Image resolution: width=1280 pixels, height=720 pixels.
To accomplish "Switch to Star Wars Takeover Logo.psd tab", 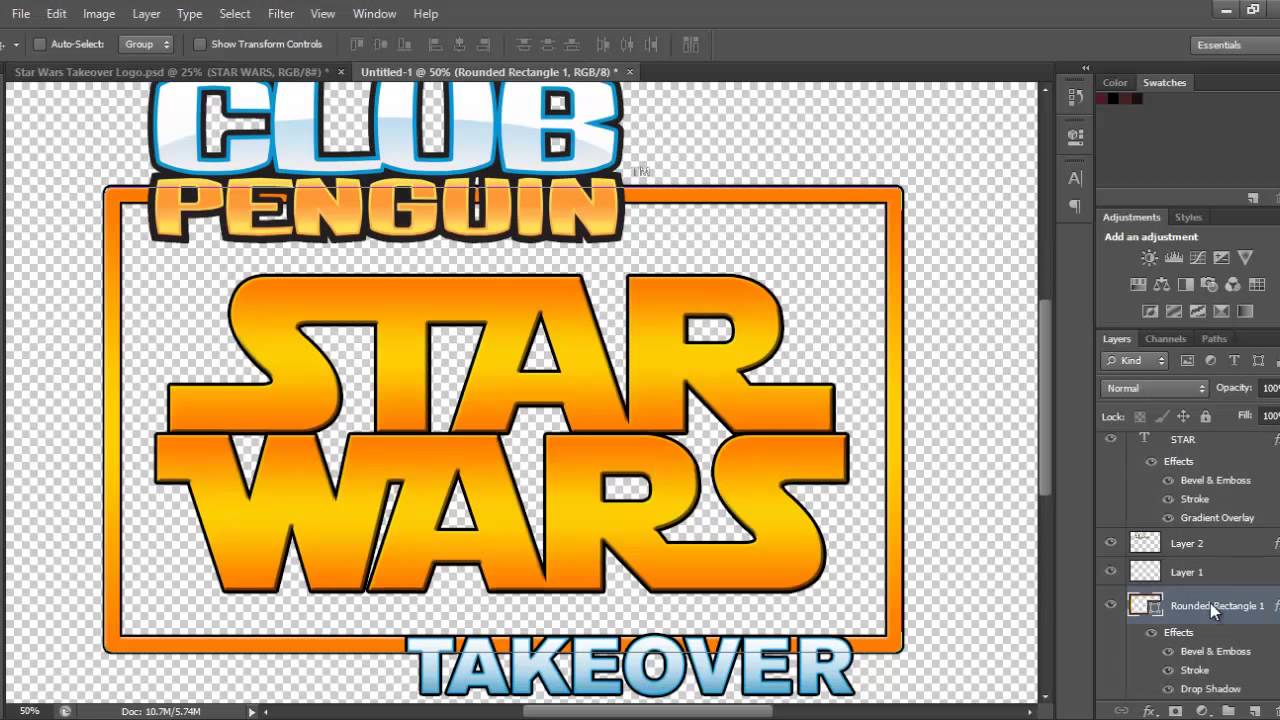I will (170, 72).
